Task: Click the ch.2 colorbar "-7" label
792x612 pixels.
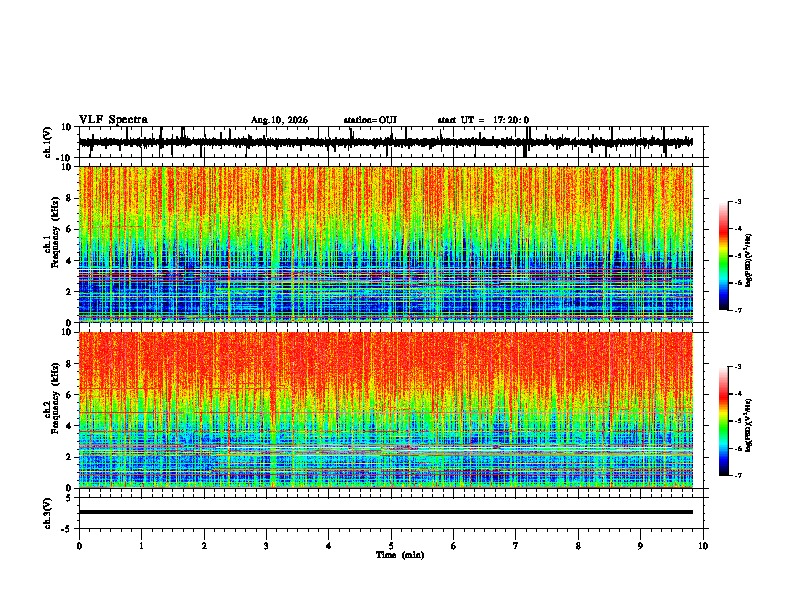Action: tap(737, 476)
